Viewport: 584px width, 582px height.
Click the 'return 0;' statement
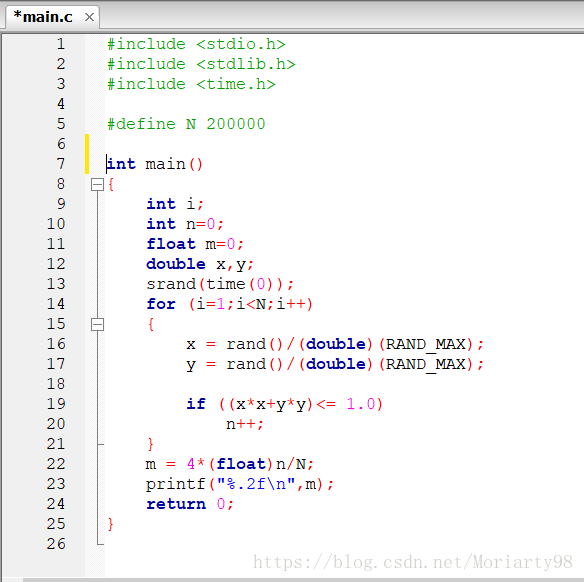pos(190,504)
